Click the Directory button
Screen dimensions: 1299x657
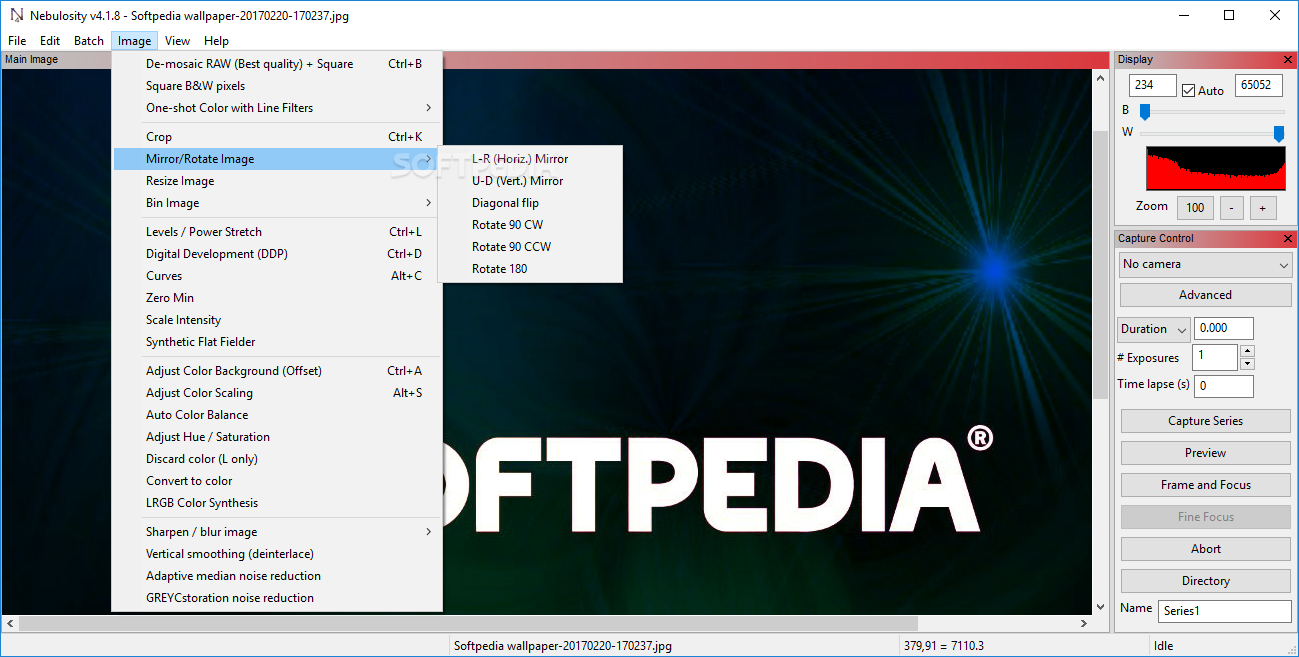[1205, 581]
